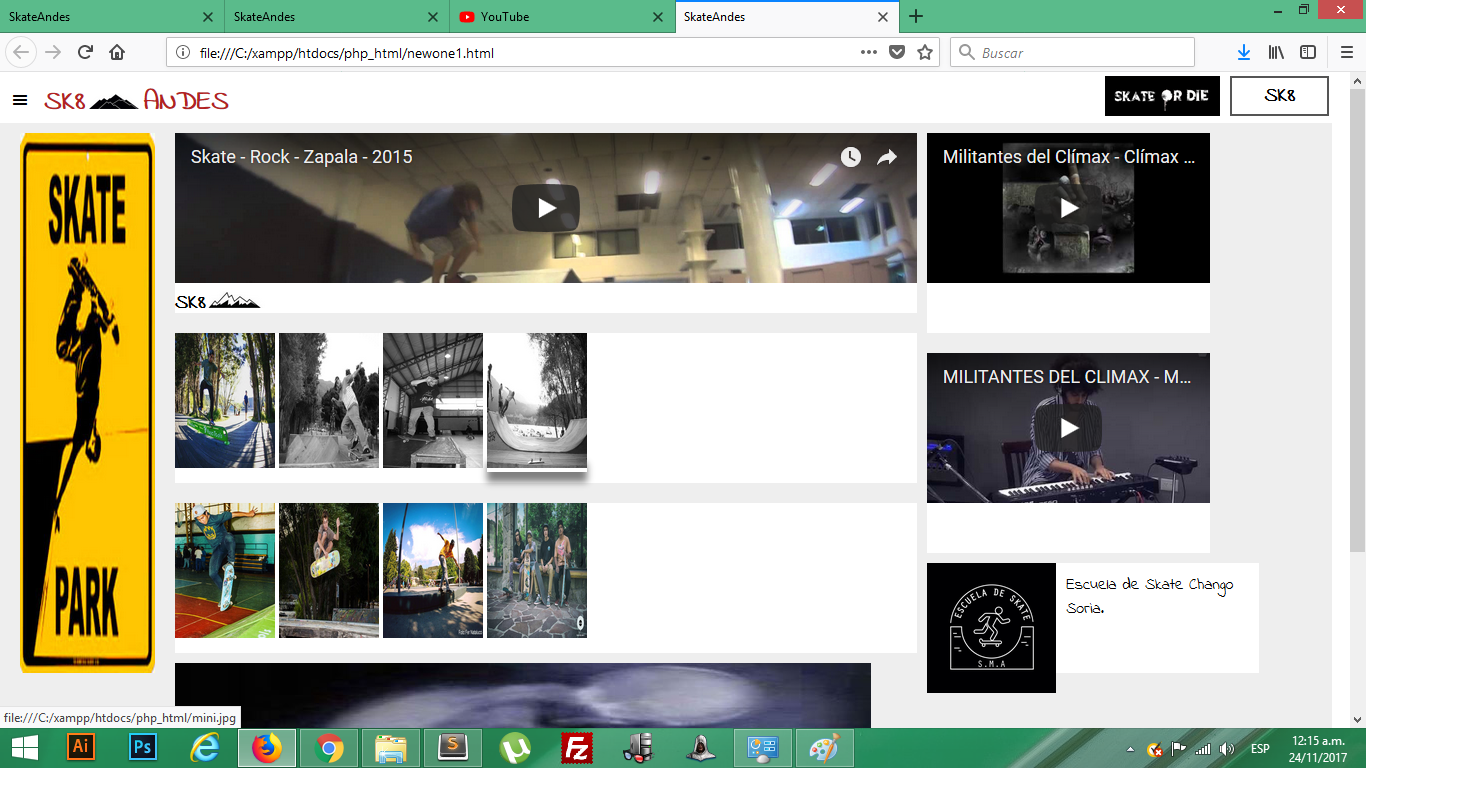Go forward with the browser forward arrow
The height and width of the screenshot is (792, 1462).
point(53,53)
